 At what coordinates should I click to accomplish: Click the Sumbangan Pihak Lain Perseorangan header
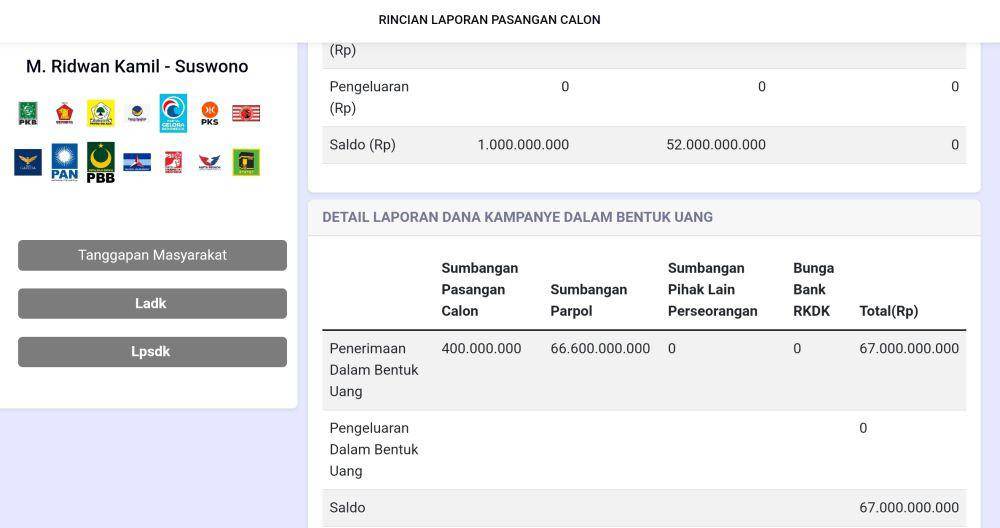point(712,290)
